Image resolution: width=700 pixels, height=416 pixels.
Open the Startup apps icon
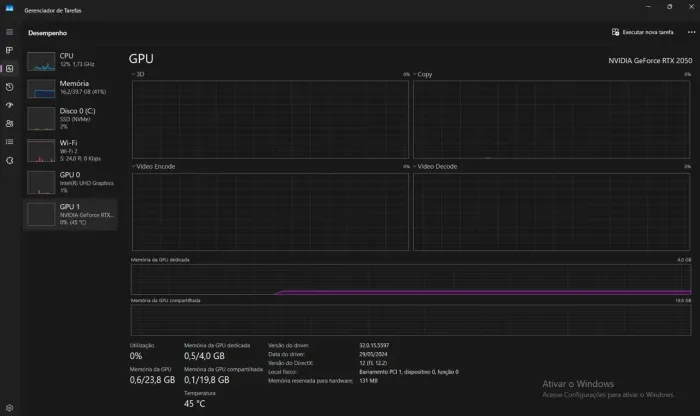9,105
